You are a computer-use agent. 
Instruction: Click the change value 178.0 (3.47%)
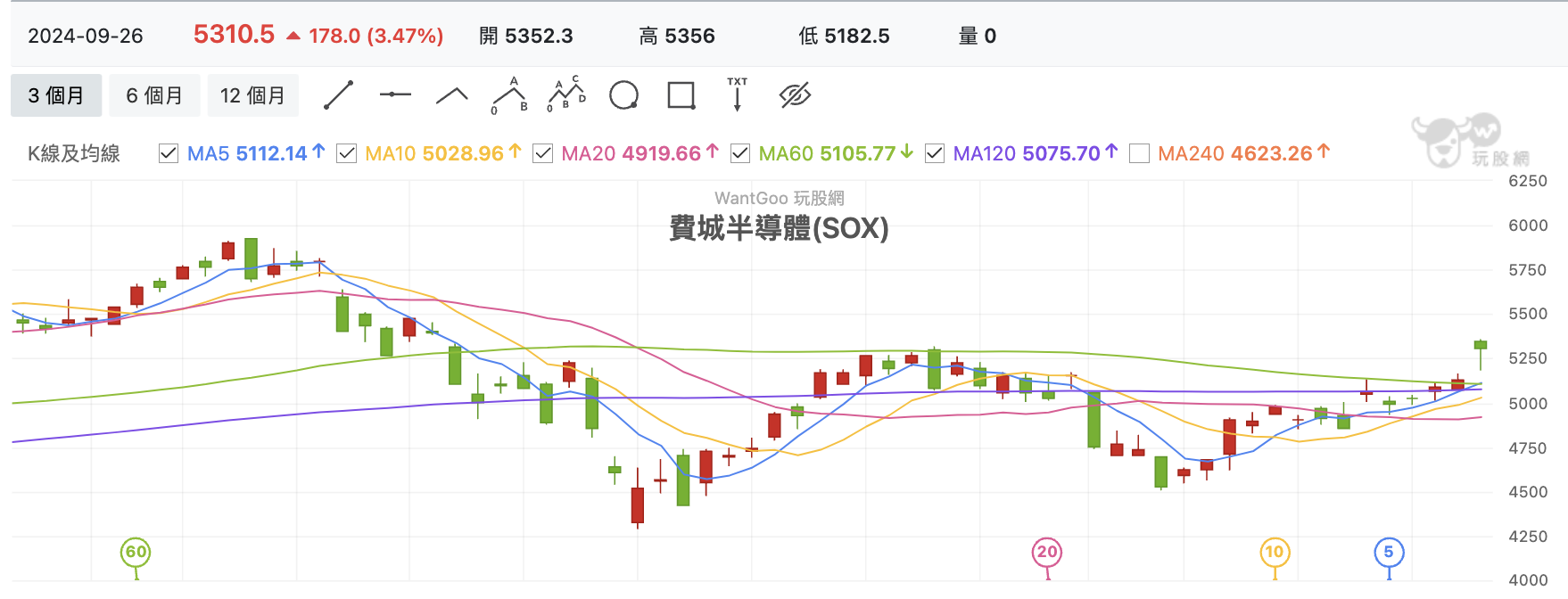[375, 36]
